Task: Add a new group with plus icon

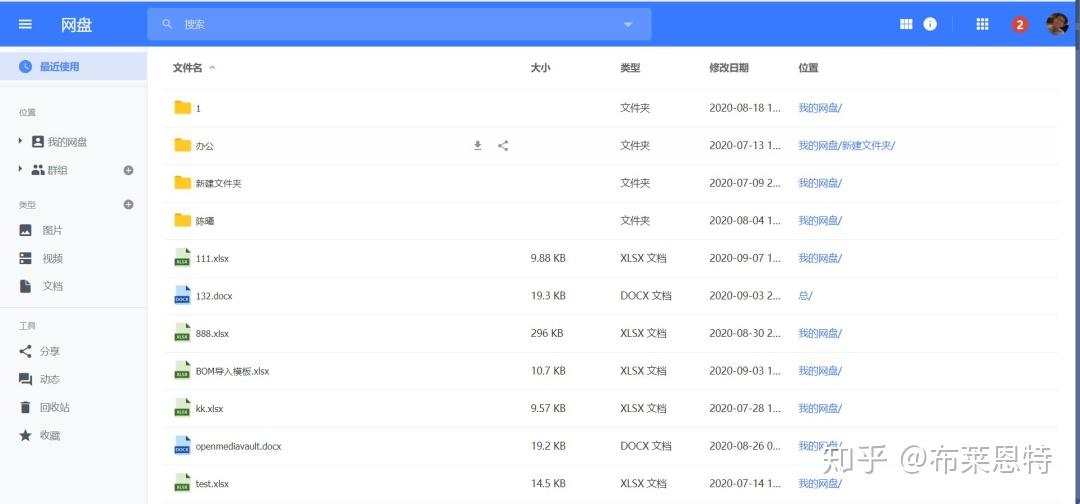Action: click(128, 170)
